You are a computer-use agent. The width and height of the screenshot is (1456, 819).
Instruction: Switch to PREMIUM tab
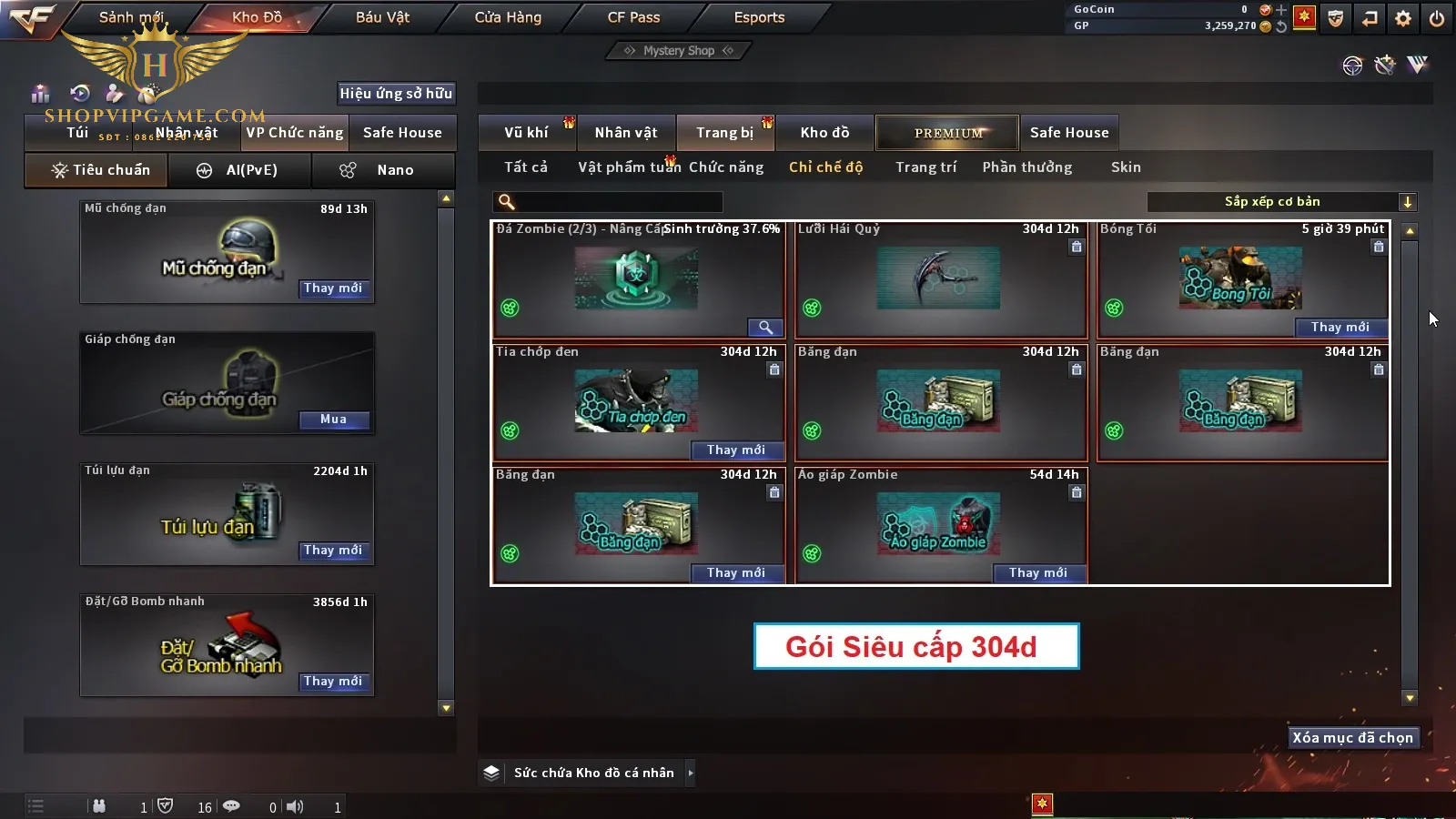[x=947, y=133]
